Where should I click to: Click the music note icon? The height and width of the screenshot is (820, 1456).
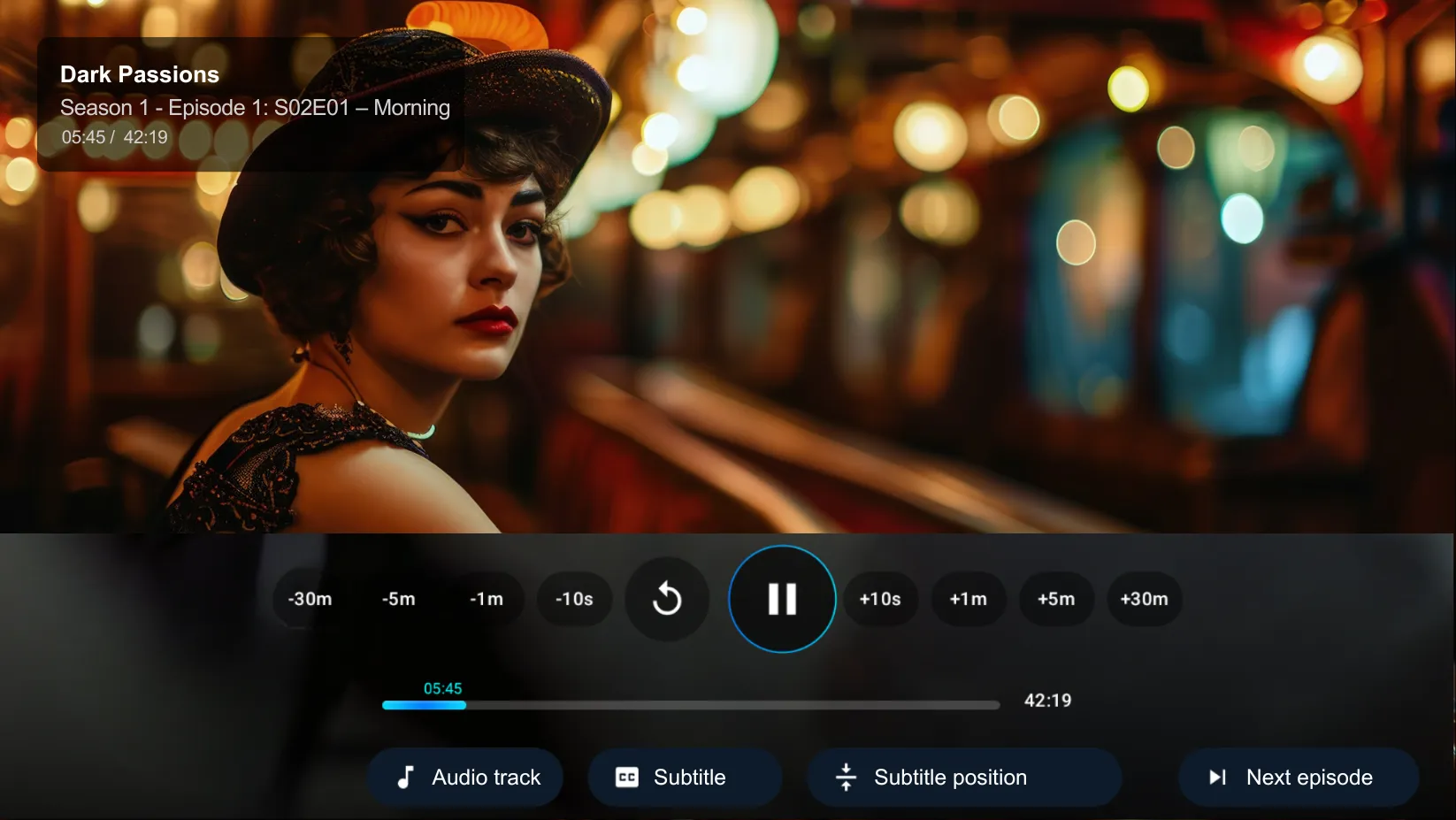pyautogui.click(x=405, y=778)
